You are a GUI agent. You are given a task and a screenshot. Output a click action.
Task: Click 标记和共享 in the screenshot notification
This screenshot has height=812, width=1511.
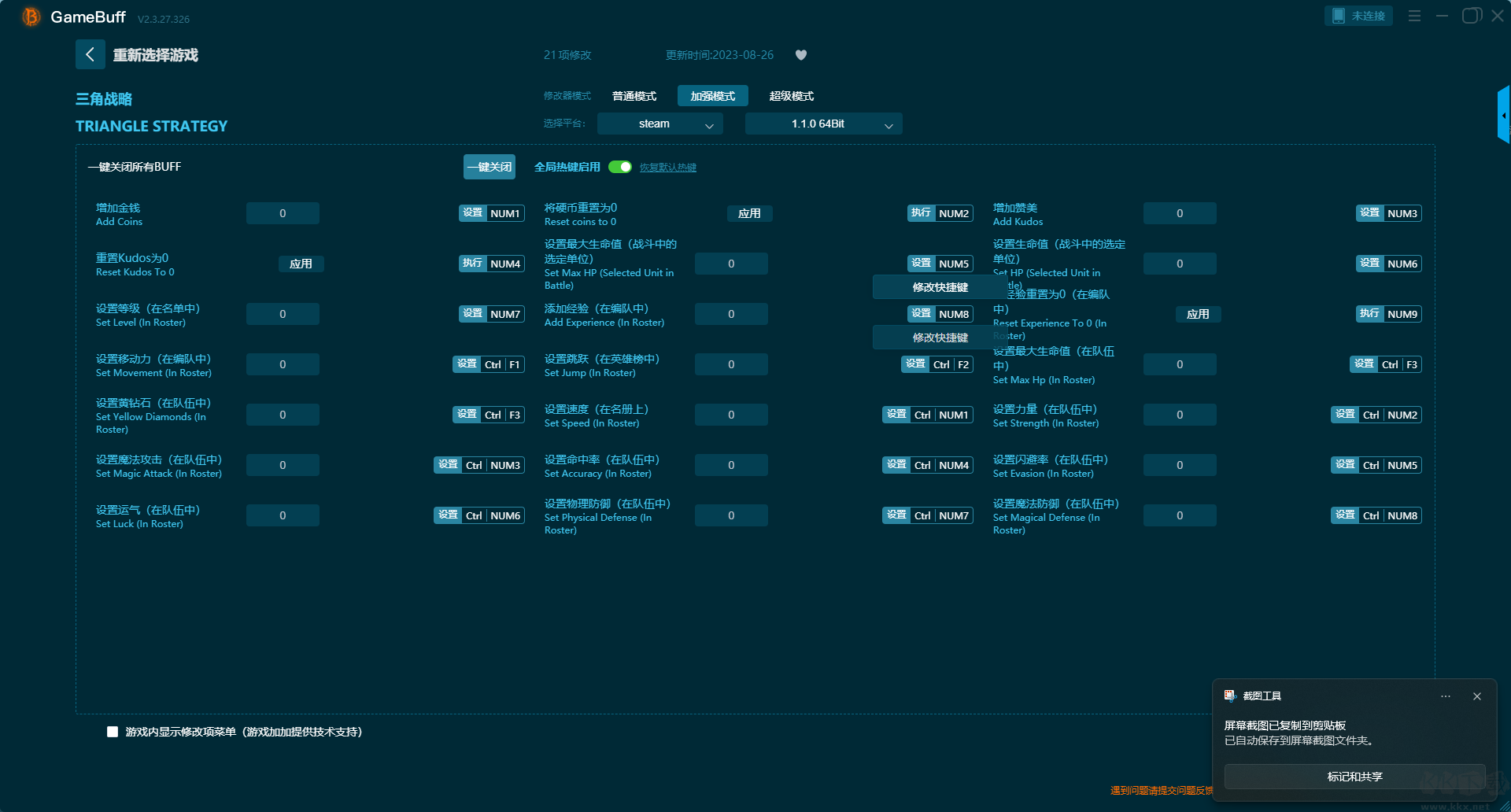1354,777
